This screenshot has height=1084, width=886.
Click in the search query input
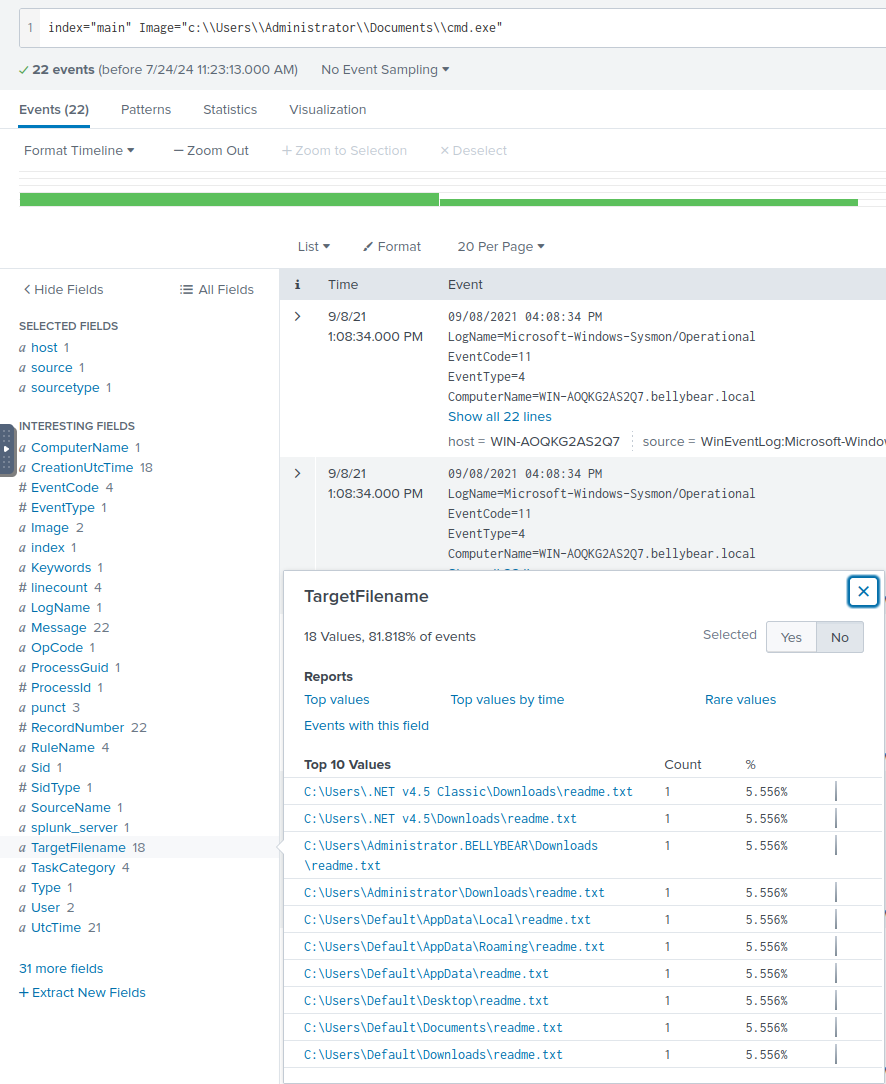point(450,27)
